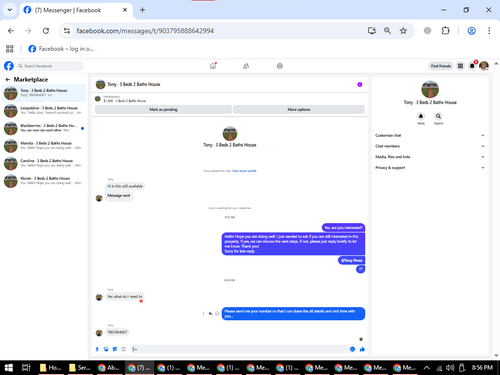
Task: Open volume control in system tray
Action: point(450,368)
